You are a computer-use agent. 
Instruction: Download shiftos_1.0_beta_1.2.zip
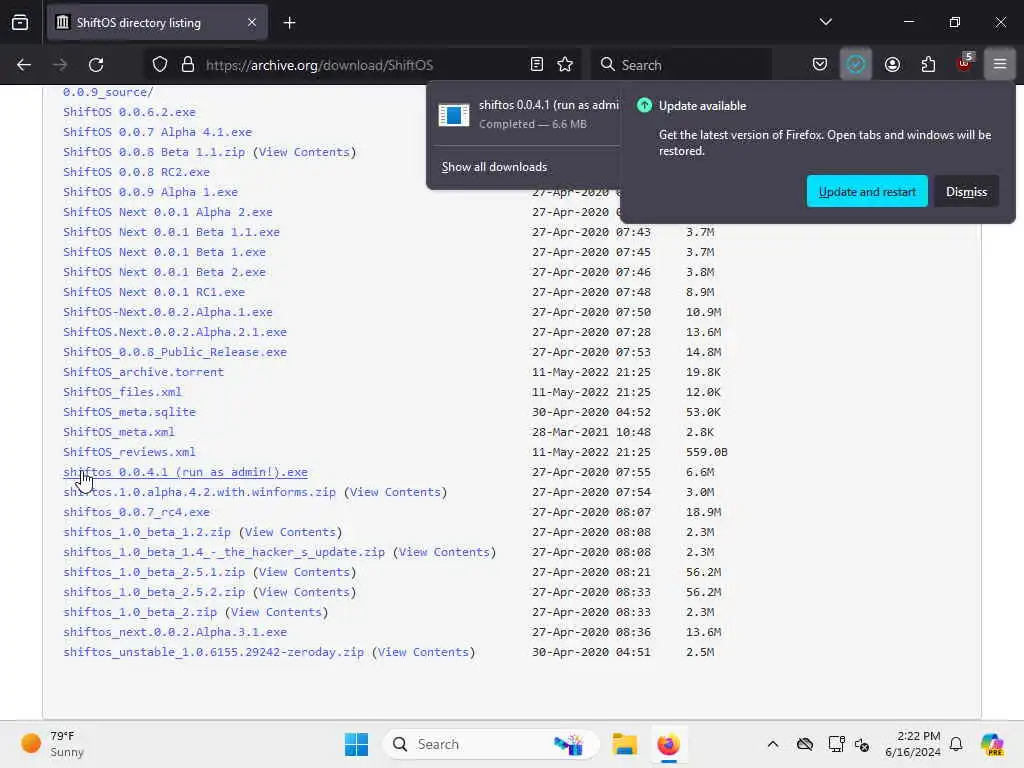click(x=147, y=532)
